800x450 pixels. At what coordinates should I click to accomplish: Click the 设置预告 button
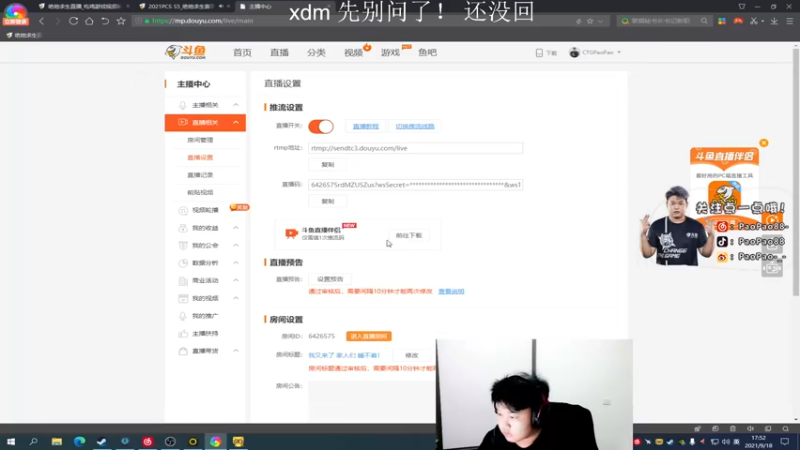tap(330, 279)
